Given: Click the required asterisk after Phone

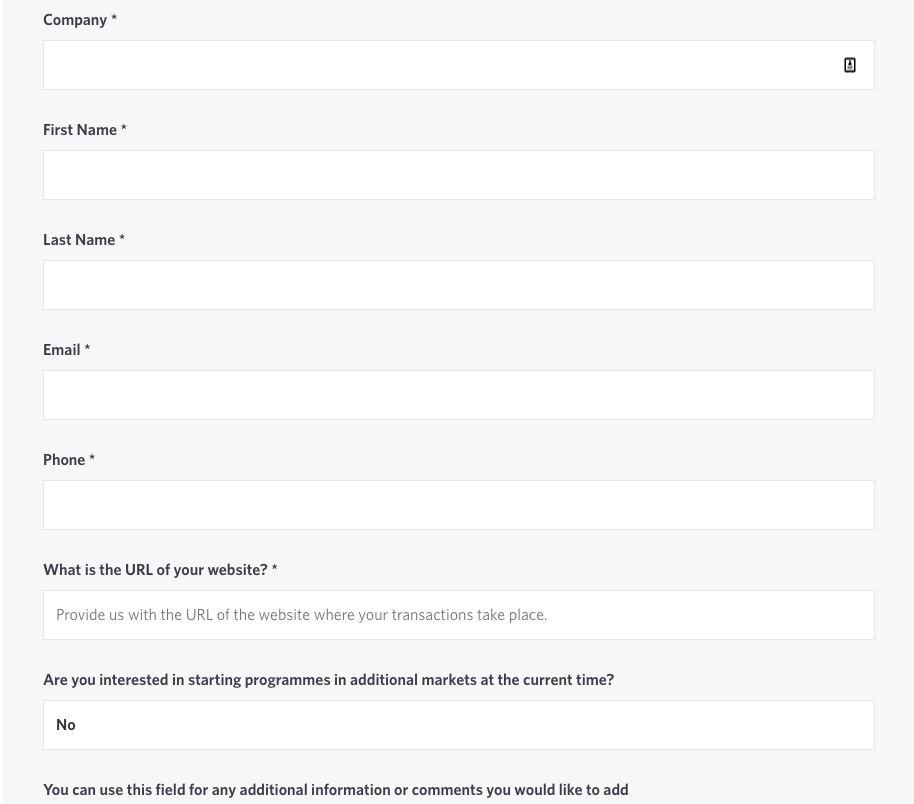Looking at the screenshot, I should [92, 459].
